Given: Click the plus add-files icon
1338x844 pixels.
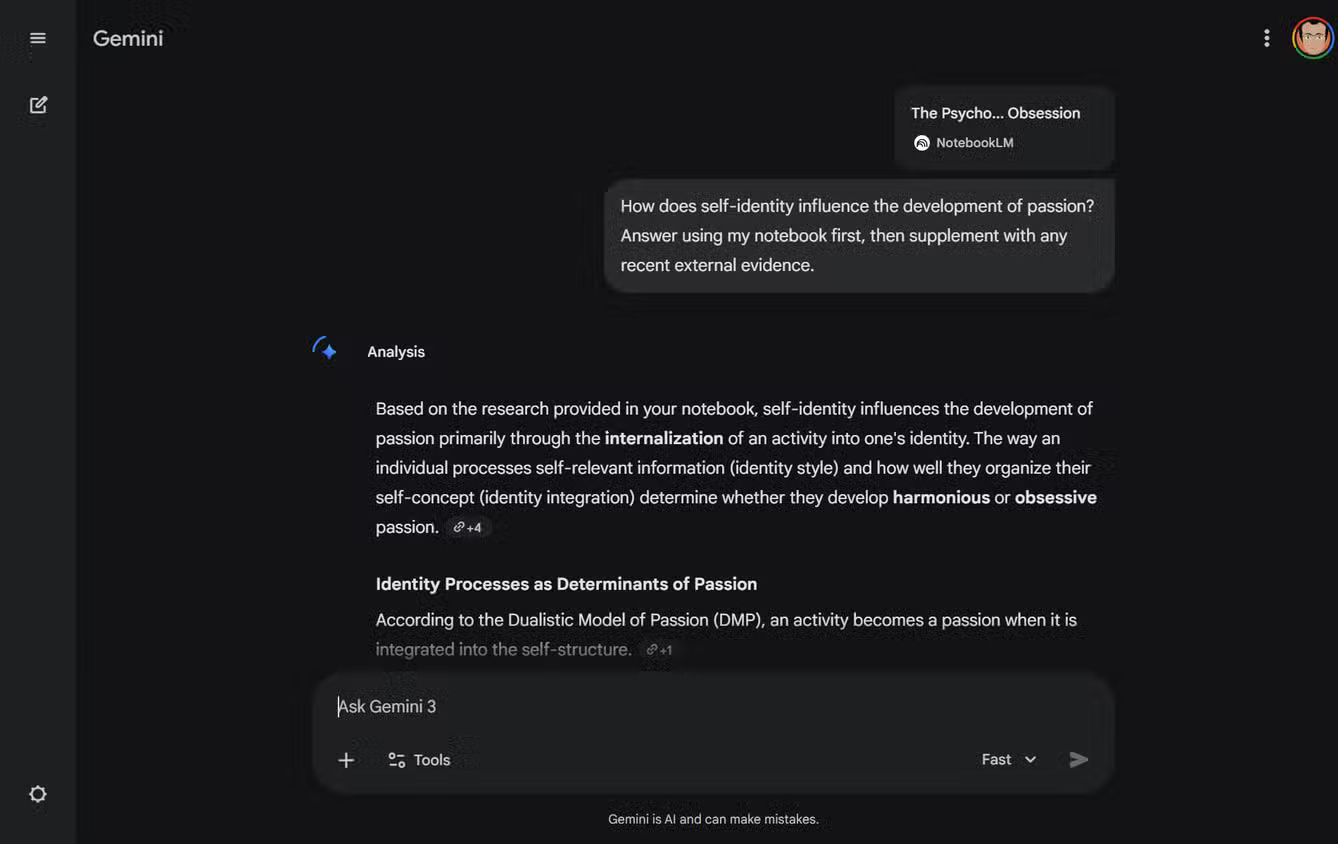Looking at the screenshot, I should click(x=346, y=760).
